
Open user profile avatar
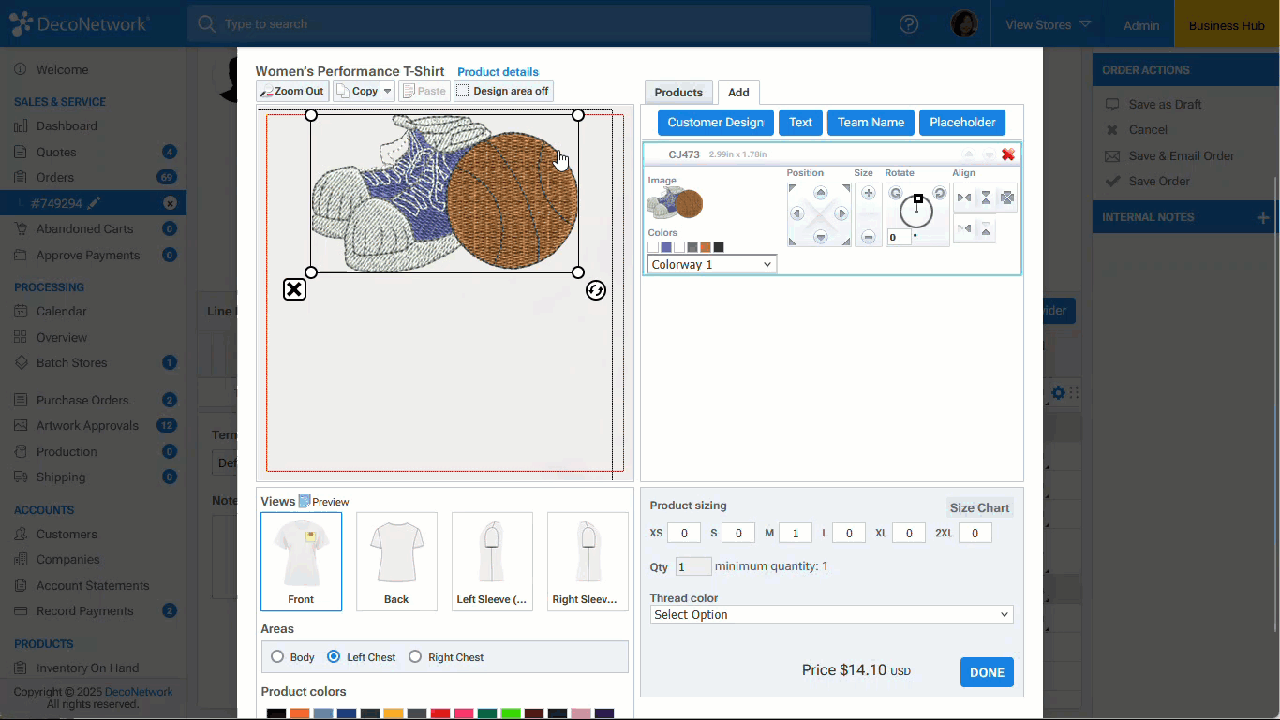click(964, 24)
